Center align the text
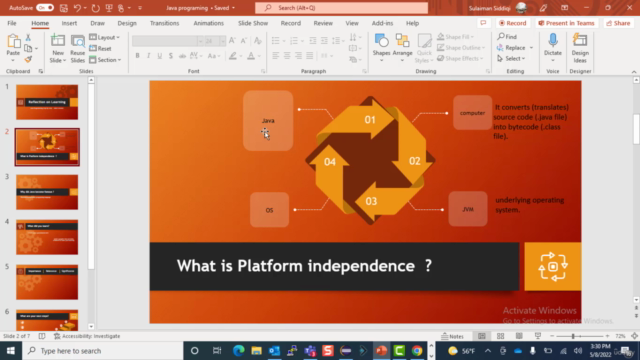 (x=287, y=56)
